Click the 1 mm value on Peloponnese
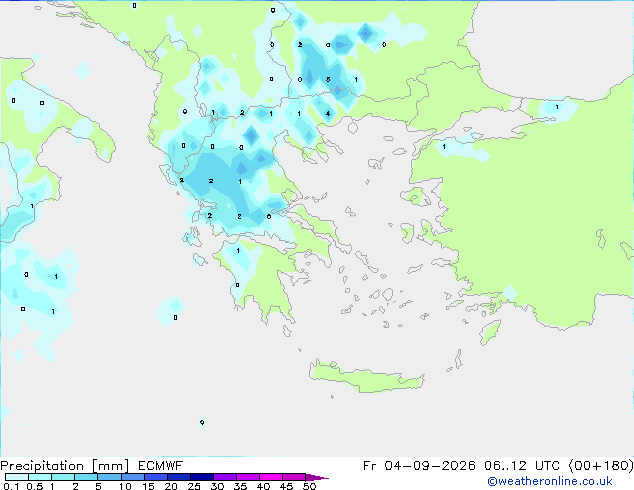Image resolution: width=634 pixels, height=490 pixels. 238,251
